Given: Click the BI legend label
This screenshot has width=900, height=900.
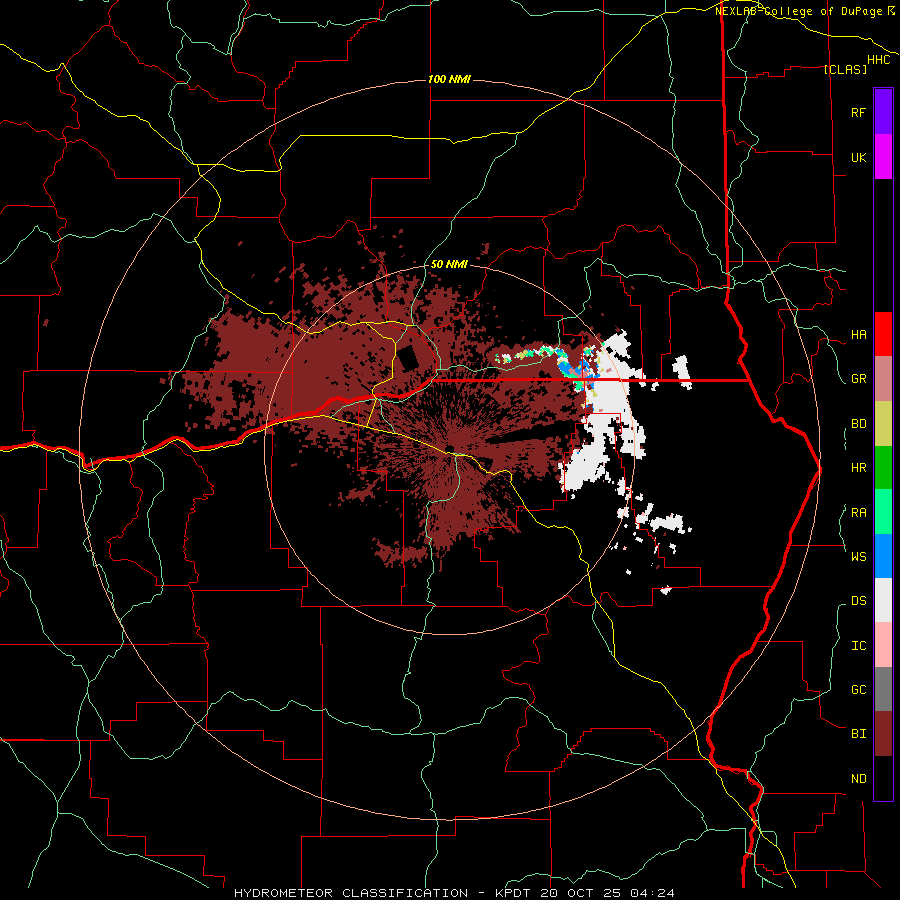Looking at the screenshot, I should coord(858,734).
